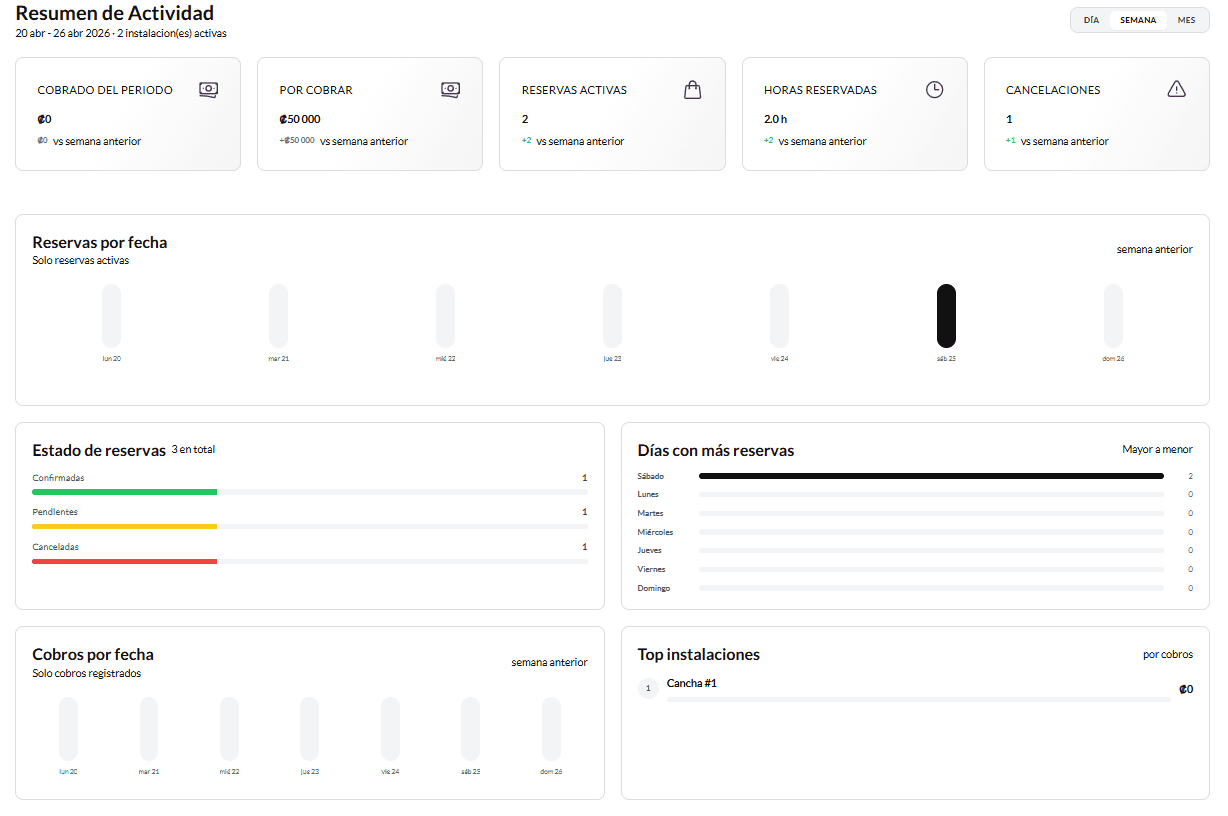Click the 'Resumen de Actividad' heading
This screenshot has height=816, width=1228.
click(115, 13)
